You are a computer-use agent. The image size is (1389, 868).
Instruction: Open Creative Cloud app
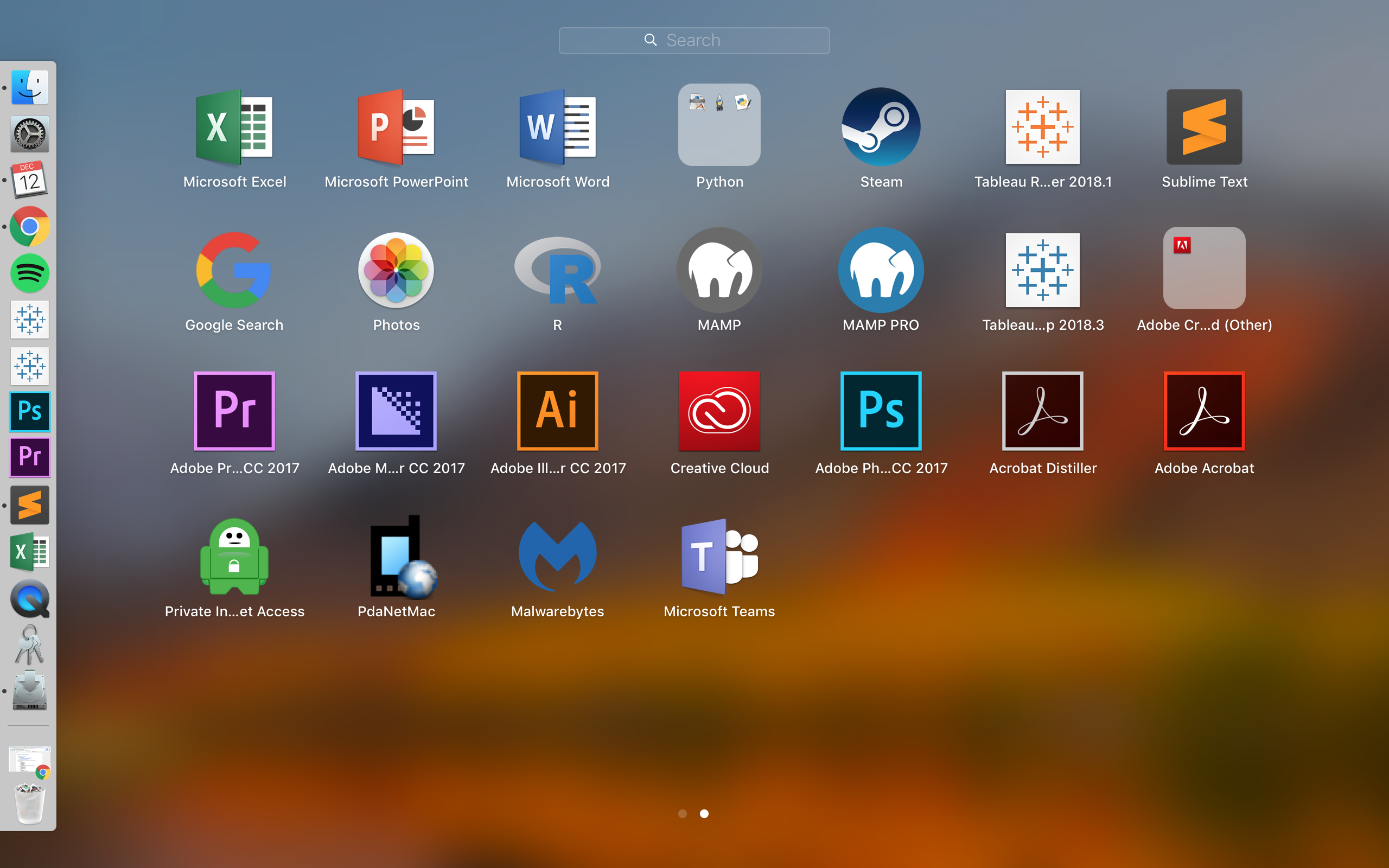pos(719,411)
